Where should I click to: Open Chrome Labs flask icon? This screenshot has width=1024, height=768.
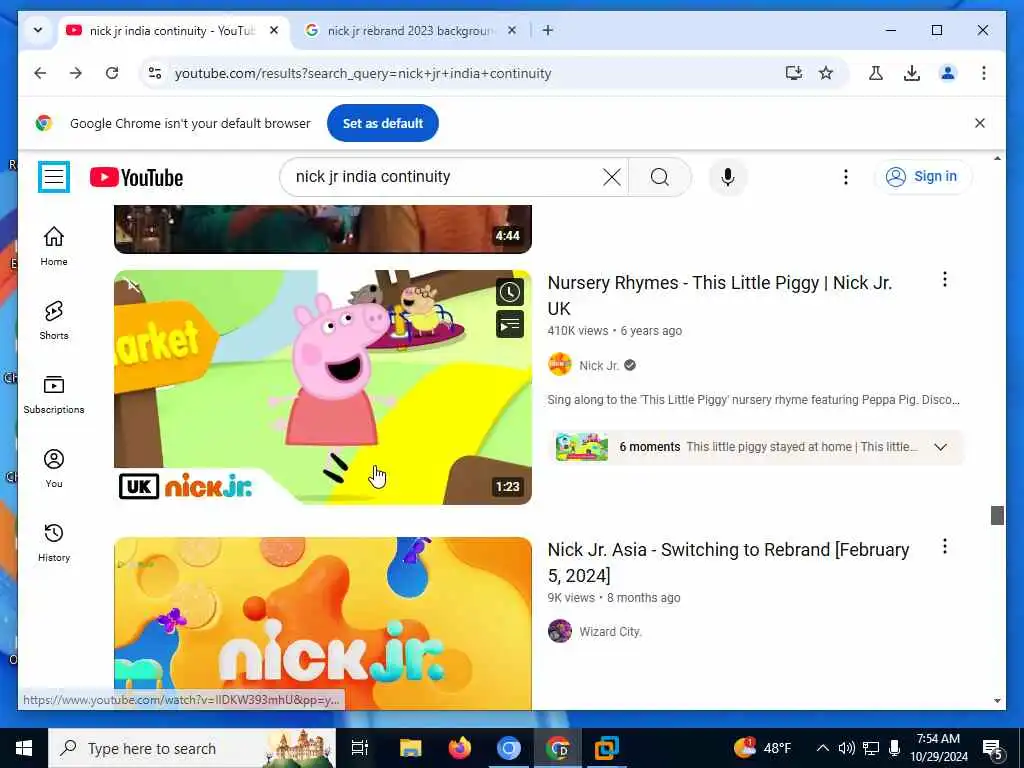point(876,73)
